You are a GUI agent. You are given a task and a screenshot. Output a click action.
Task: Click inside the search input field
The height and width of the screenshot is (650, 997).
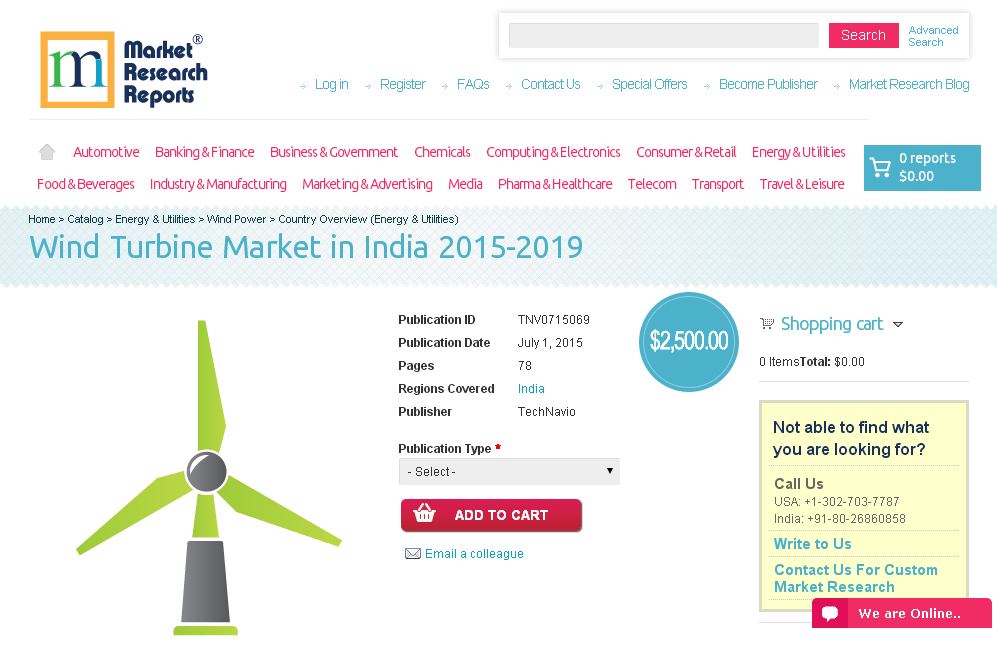coord(663,35)
